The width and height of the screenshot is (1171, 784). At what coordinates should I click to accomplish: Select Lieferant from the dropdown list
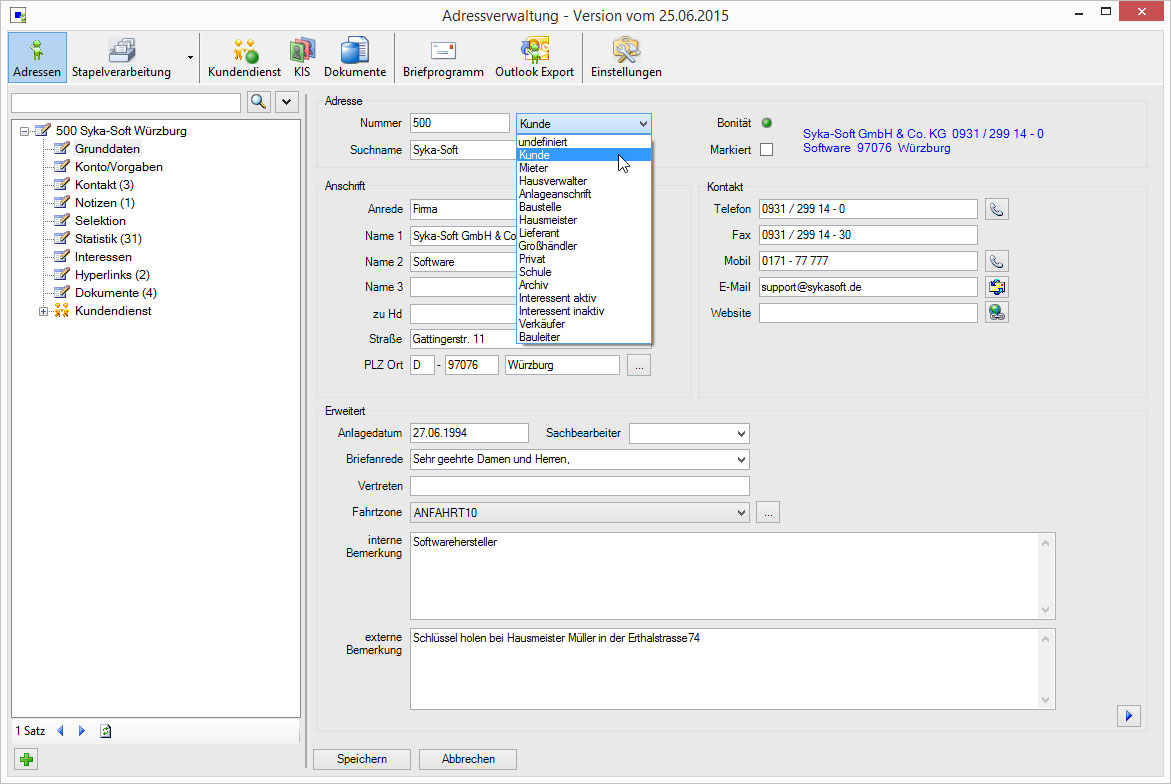(x=539, y=233)
